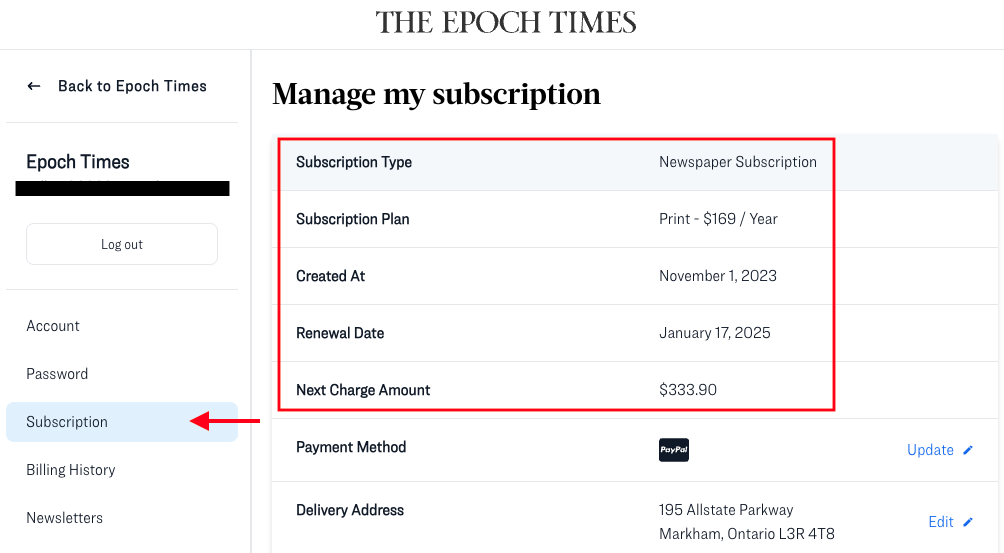
Task: Click the Print - $169 / Year plan text
Action: pyautogui.click(x=718, y=219)
